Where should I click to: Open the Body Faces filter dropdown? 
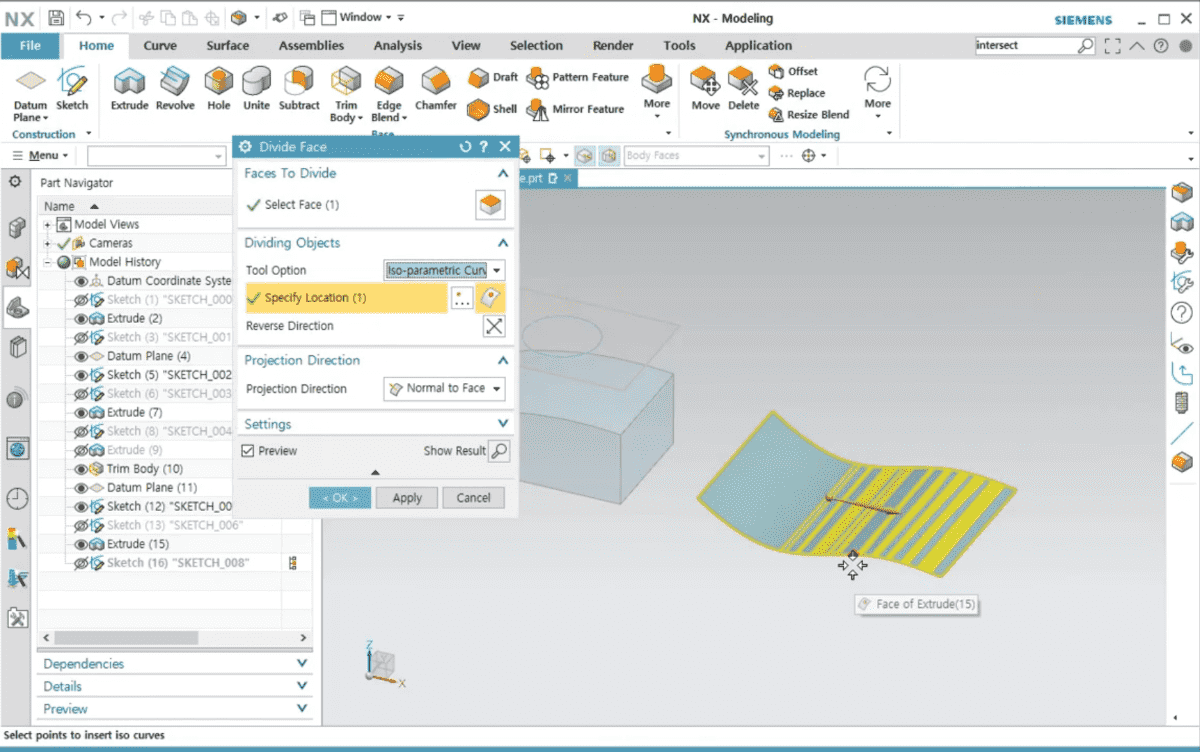697,156
